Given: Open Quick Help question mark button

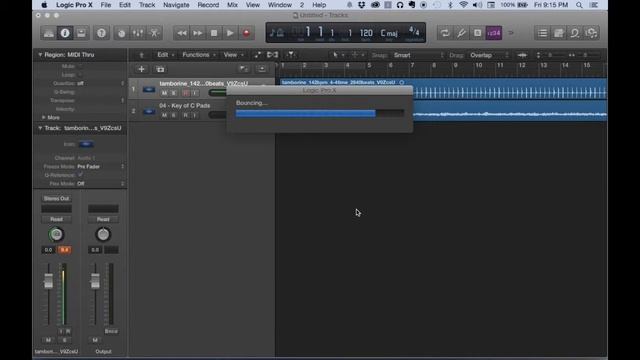Looking at the screenshot, I should [102, 33].
